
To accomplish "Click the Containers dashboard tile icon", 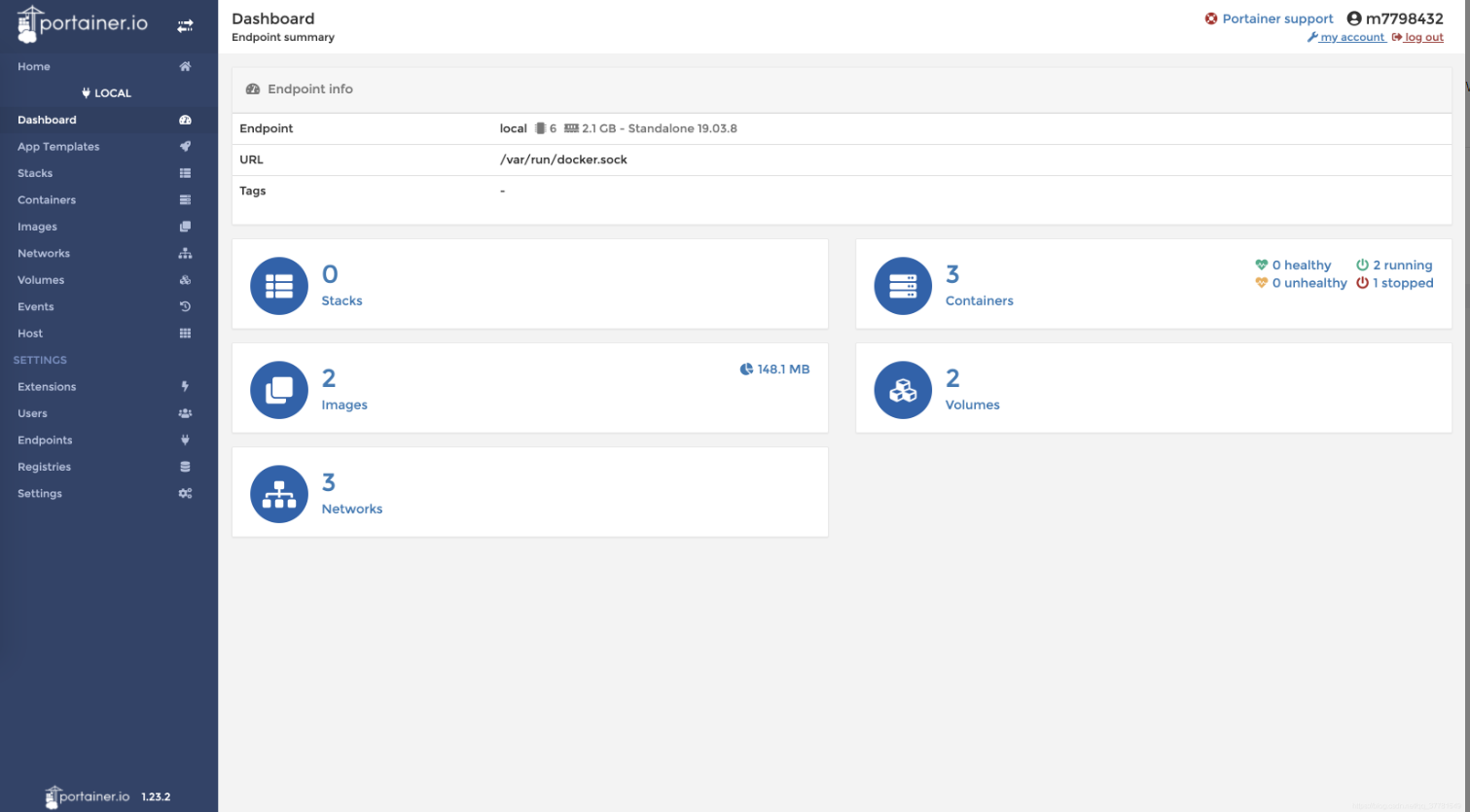I will (903, 286).
